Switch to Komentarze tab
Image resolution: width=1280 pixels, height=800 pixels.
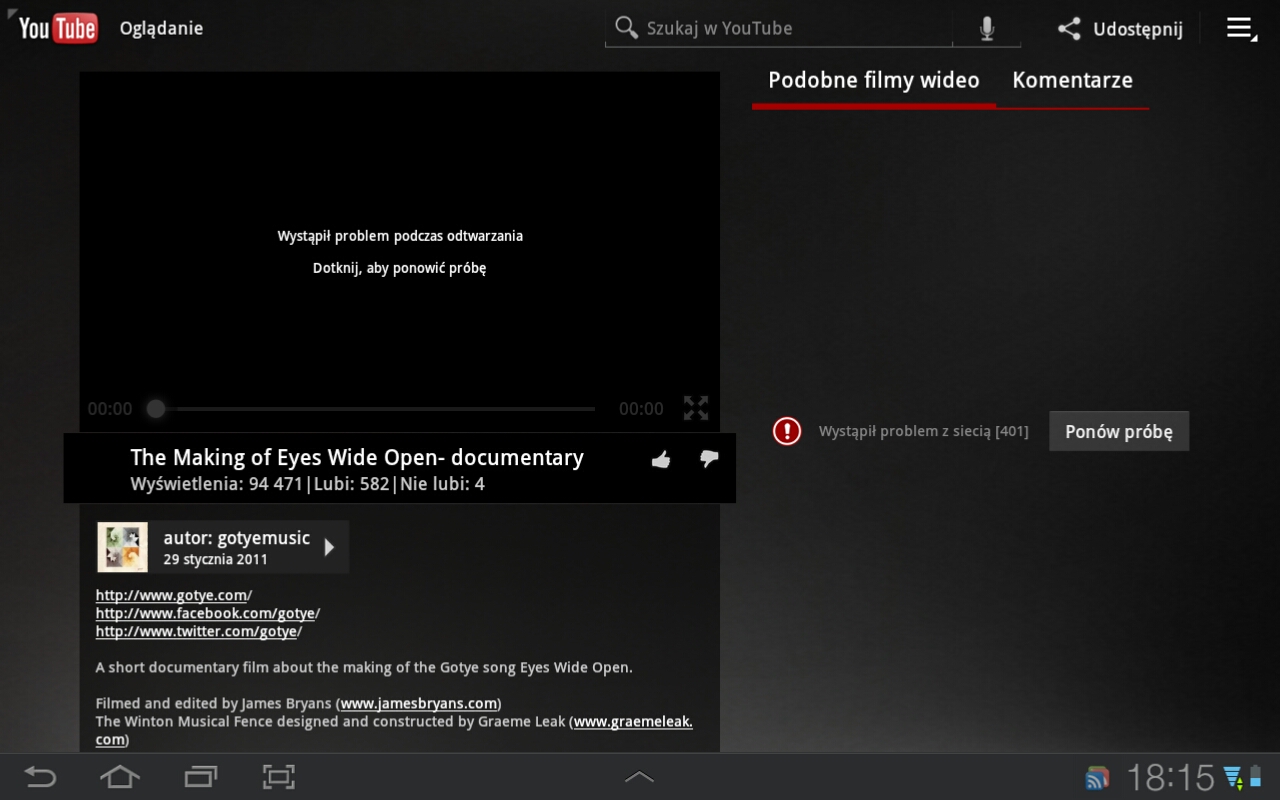1072,80
